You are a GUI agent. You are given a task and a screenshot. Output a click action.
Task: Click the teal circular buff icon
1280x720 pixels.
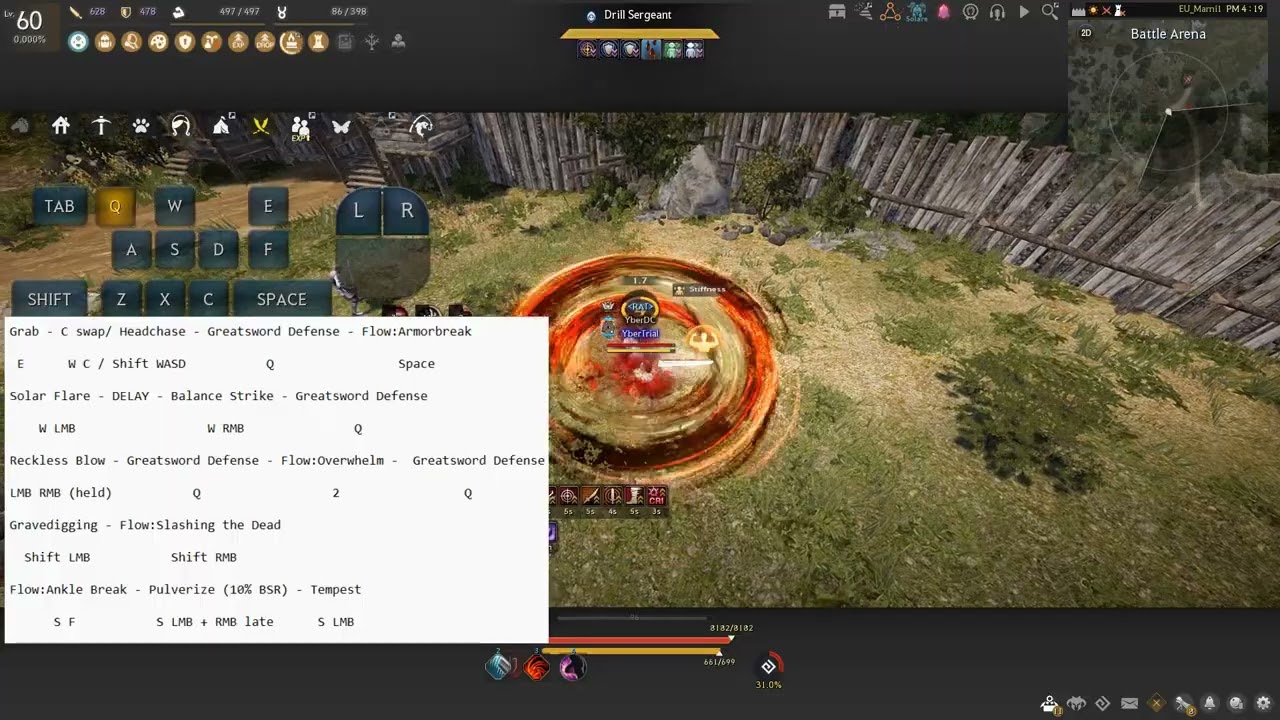pyautogui.click(x=78, y=42)
